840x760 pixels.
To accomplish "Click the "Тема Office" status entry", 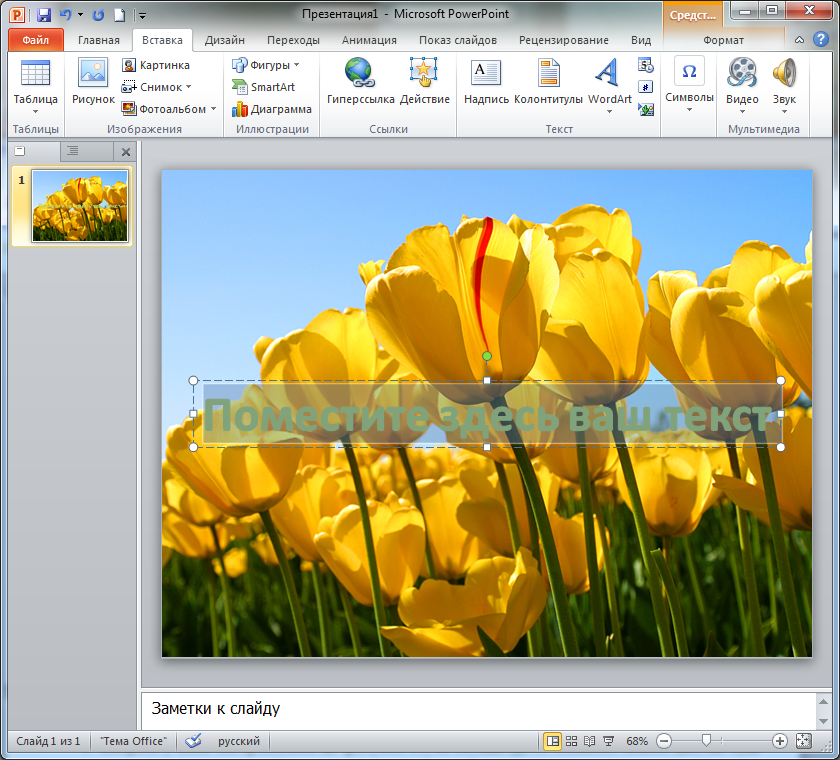I will pos(133,741).
